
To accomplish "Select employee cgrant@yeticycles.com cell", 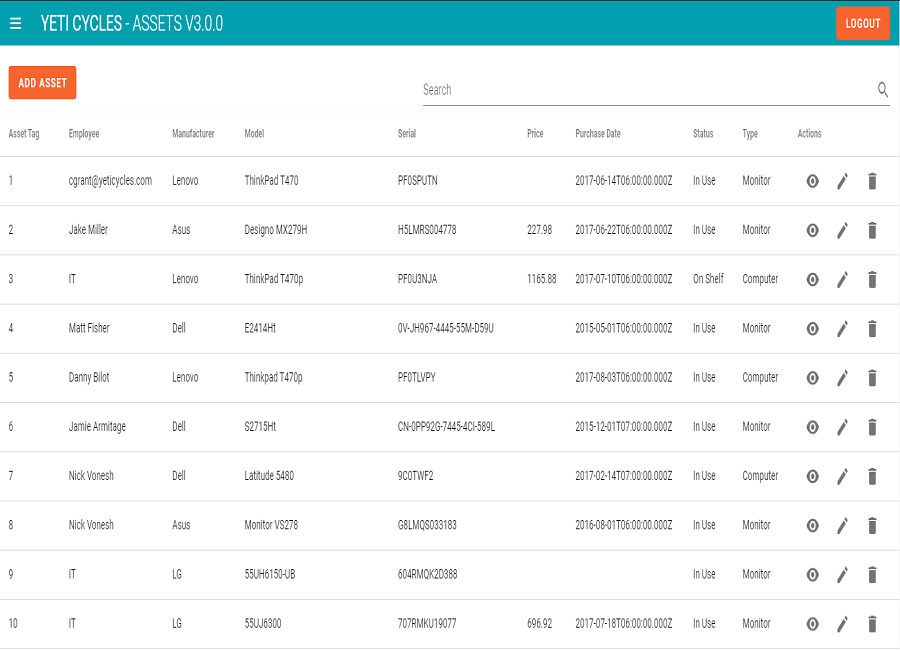I will pyautogui.click(x=110, y=181).
